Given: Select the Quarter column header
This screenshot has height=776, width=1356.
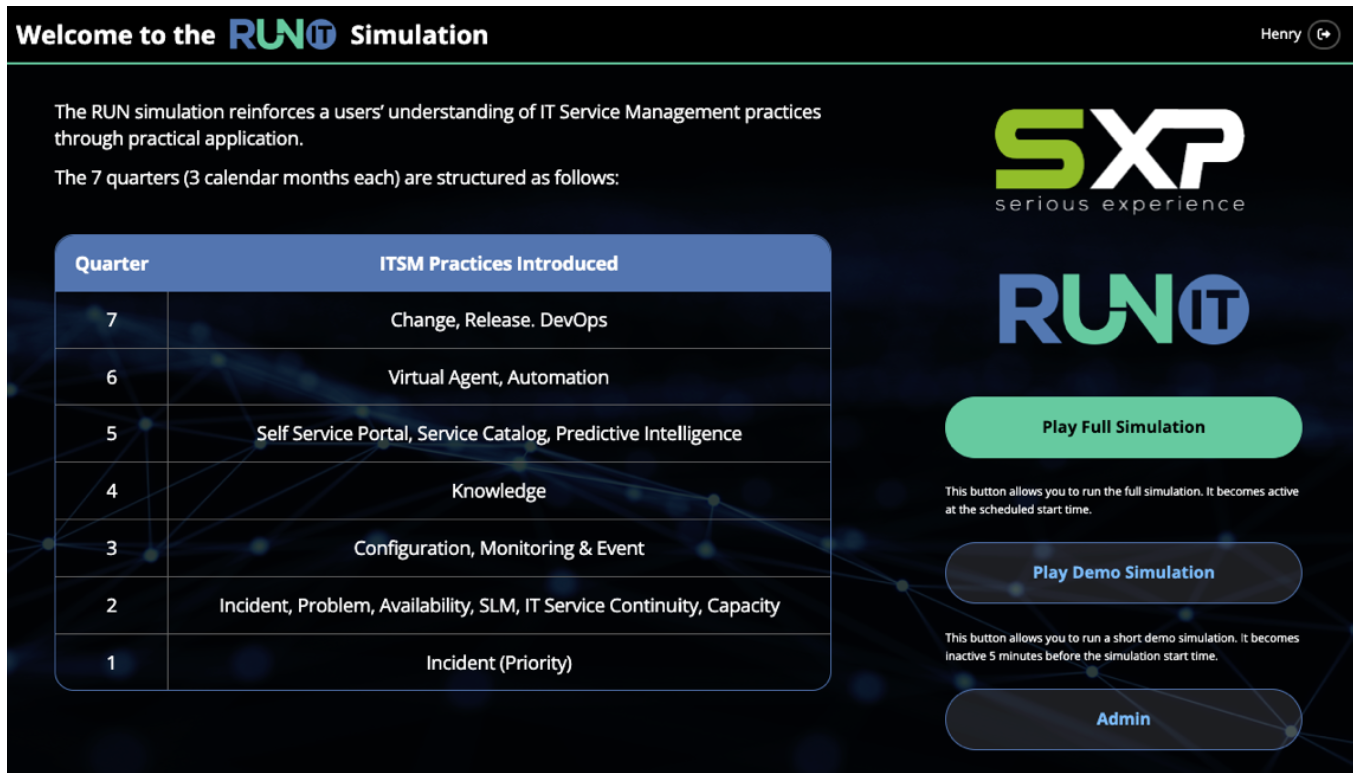Looking at the screenshot, I should coord(111,264).
